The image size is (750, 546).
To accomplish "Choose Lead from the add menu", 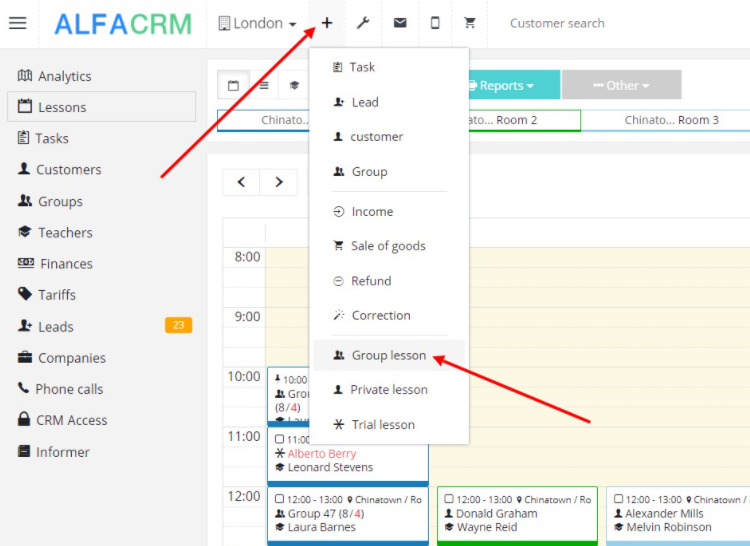I will pyautogui.click(x=389, y=102).
